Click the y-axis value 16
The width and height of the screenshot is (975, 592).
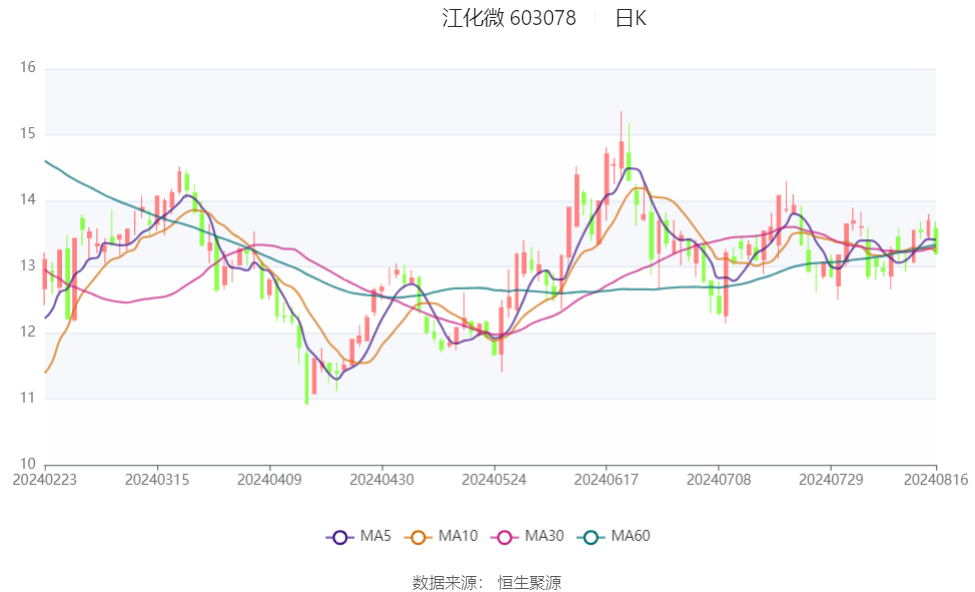[28, 67]
